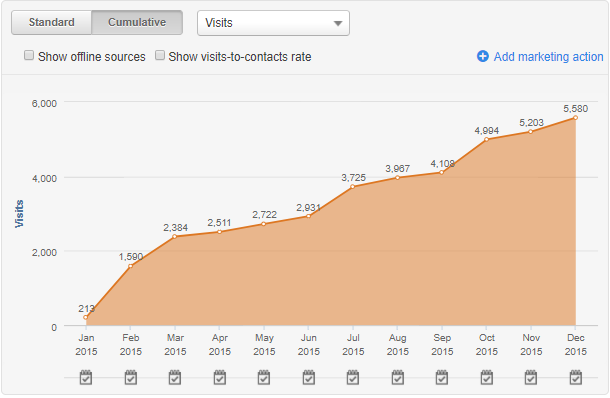Open the Aug 2015 calendar marker icon
Screen dimensions: 610x398
click(397, 377)
